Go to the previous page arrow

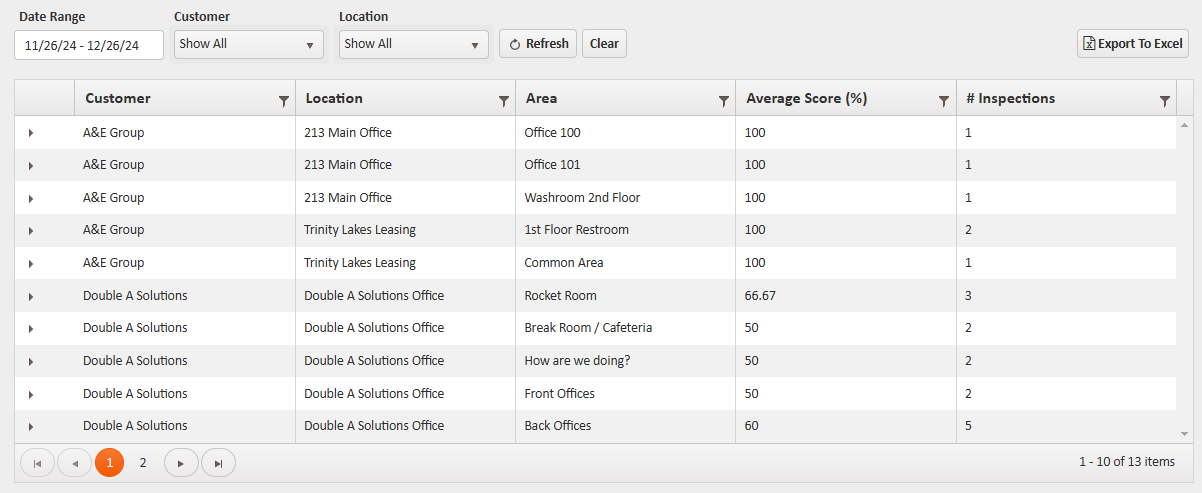pyautogui.click(x=74, y=463)
